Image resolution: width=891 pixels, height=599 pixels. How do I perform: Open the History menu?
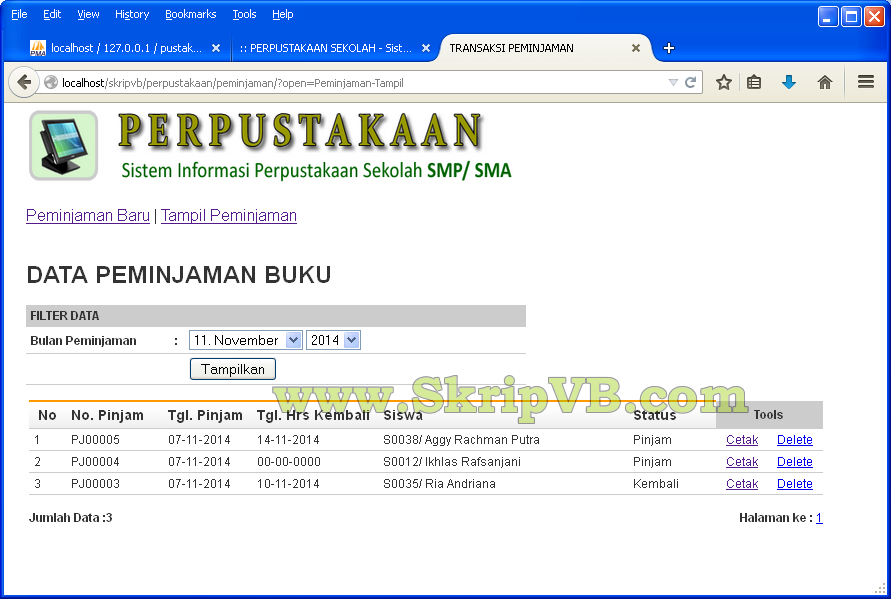132,14
